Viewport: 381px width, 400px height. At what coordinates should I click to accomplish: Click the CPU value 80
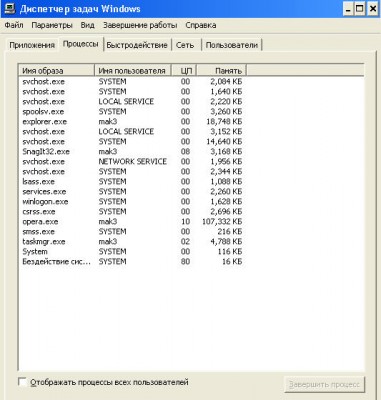tap(185, 262)
